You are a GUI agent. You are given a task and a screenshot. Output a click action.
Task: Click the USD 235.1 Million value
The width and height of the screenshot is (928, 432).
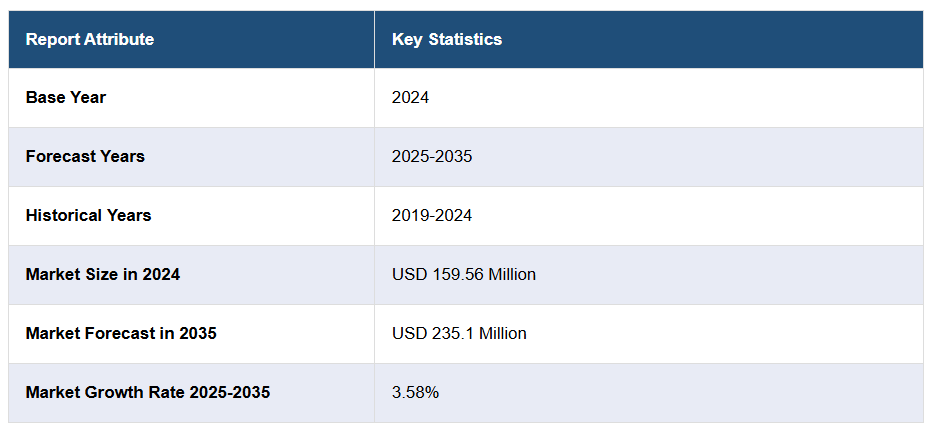[459, 333]
